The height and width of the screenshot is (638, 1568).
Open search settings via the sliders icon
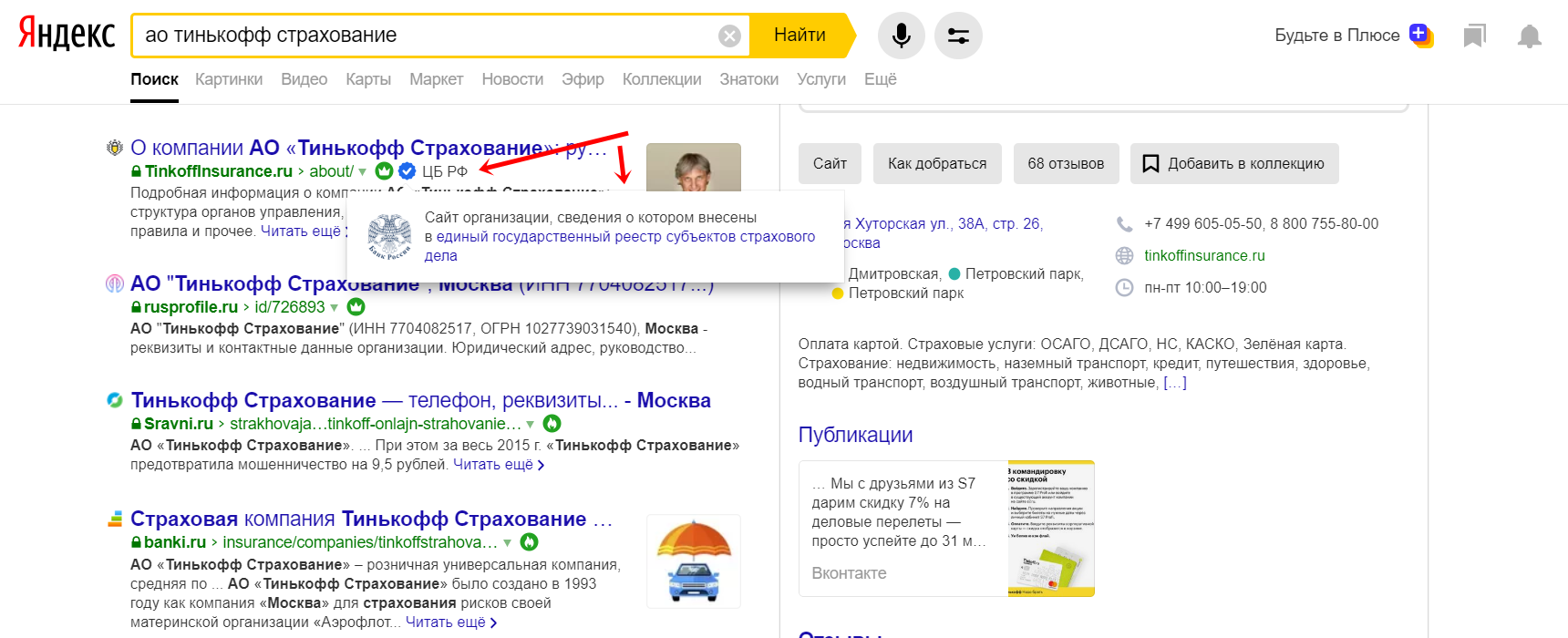tap(958, 36)
